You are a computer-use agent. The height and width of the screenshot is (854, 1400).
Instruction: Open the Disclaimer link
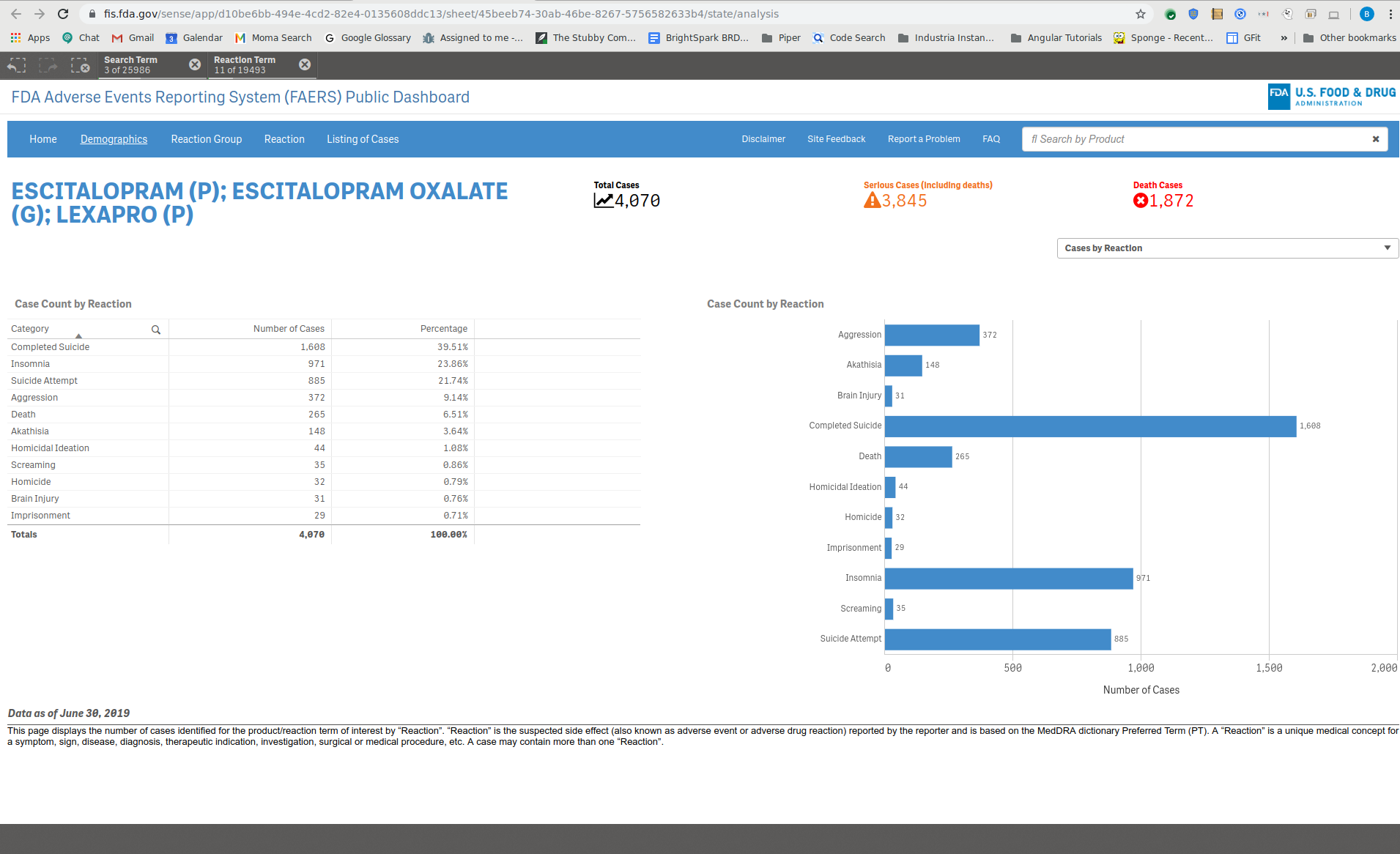pos(763,139)
